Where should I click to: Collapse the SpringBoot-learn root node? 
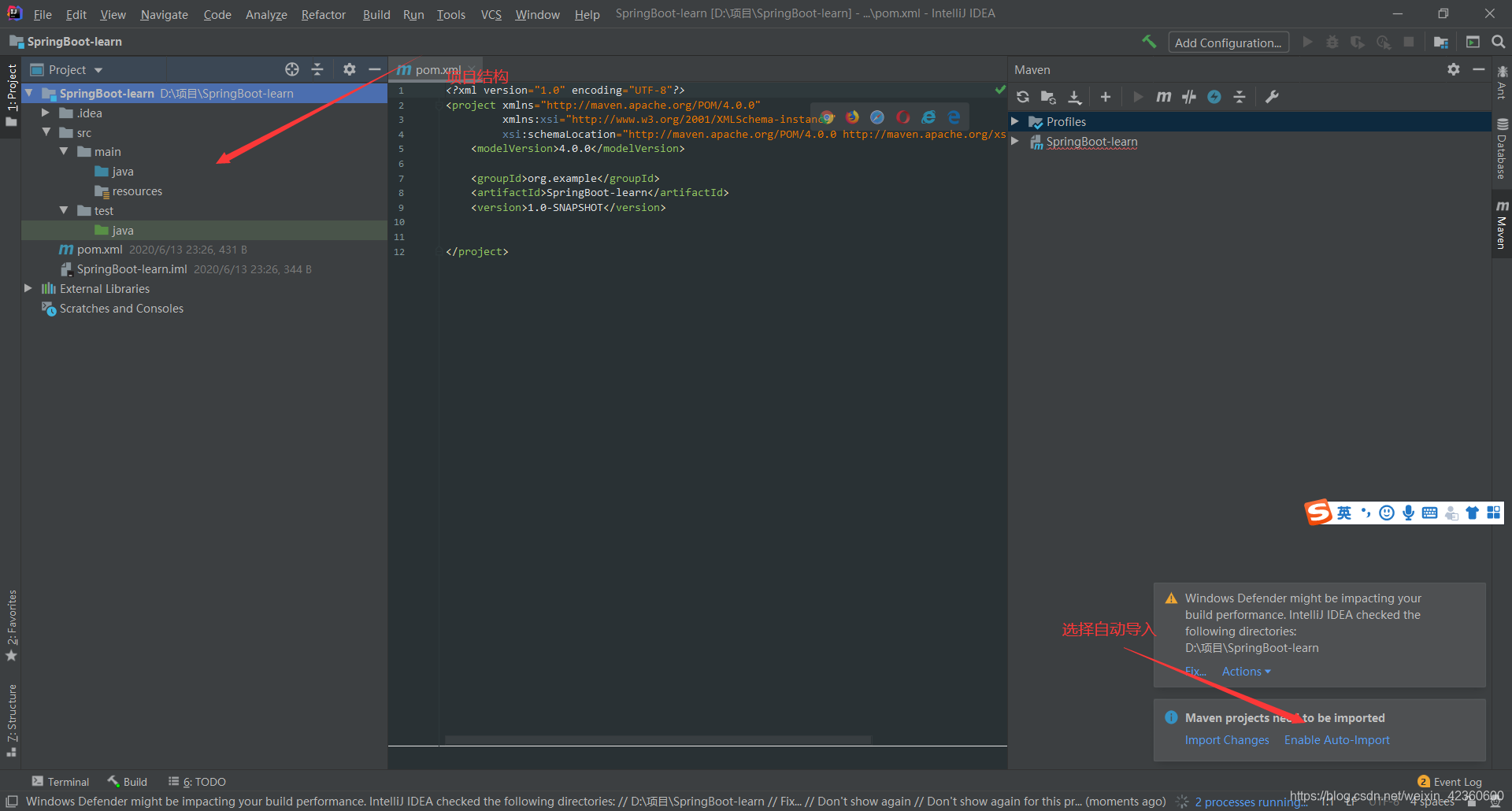click(29, 93)
